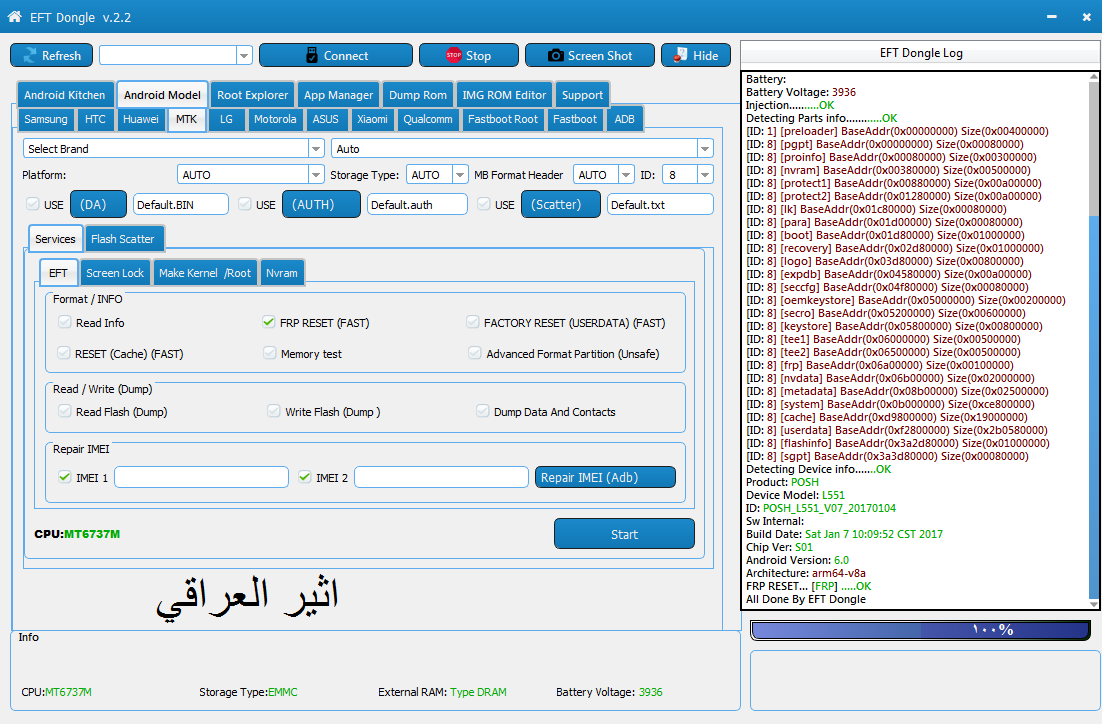The width and height of the screenshot is (1102, 724).
Task: Open IMG ROM Editor tab
Action: coord(504,95)
